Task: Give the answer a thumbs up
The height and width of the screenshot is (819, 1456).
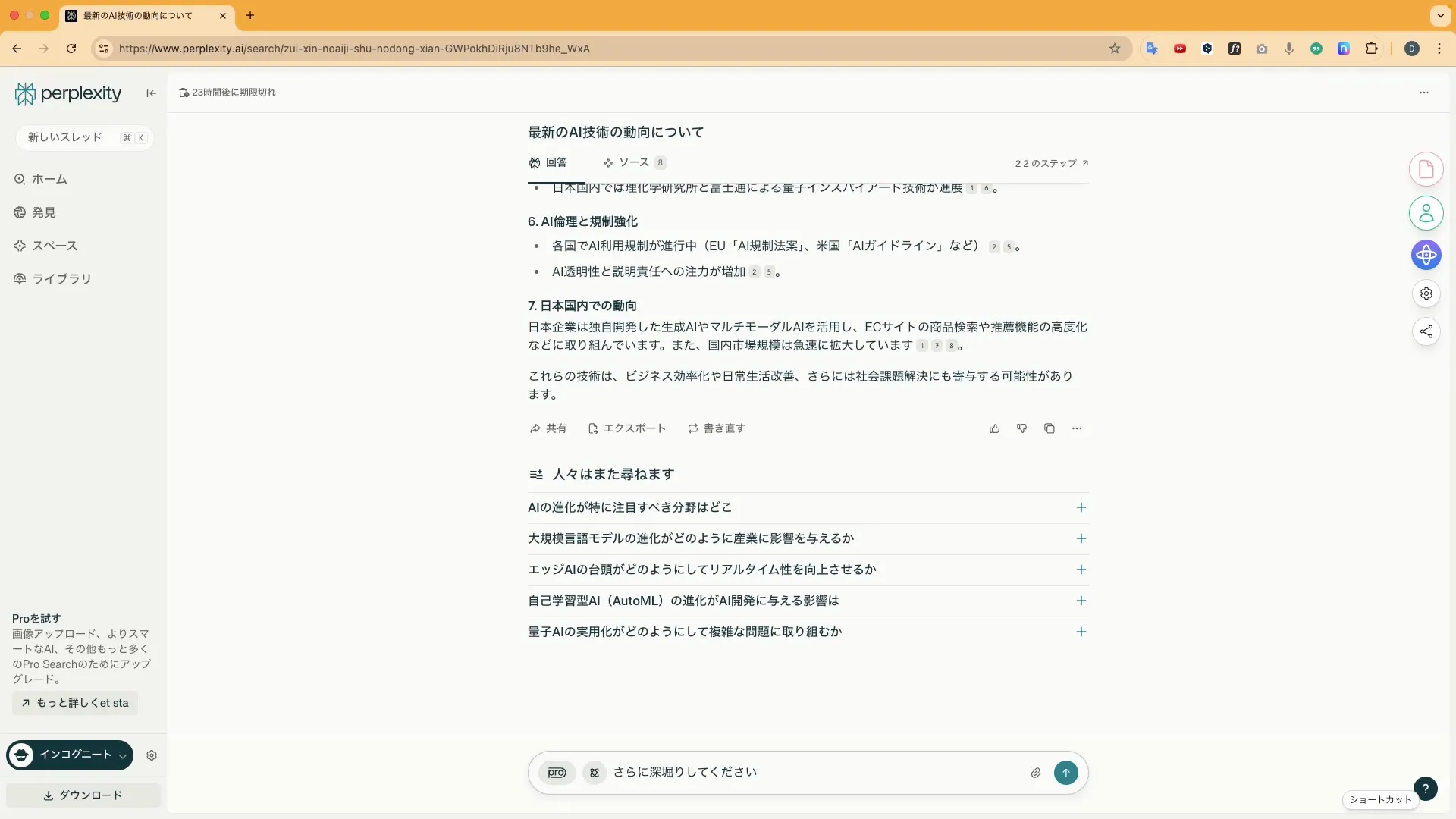Action: (x=994, y=428)
